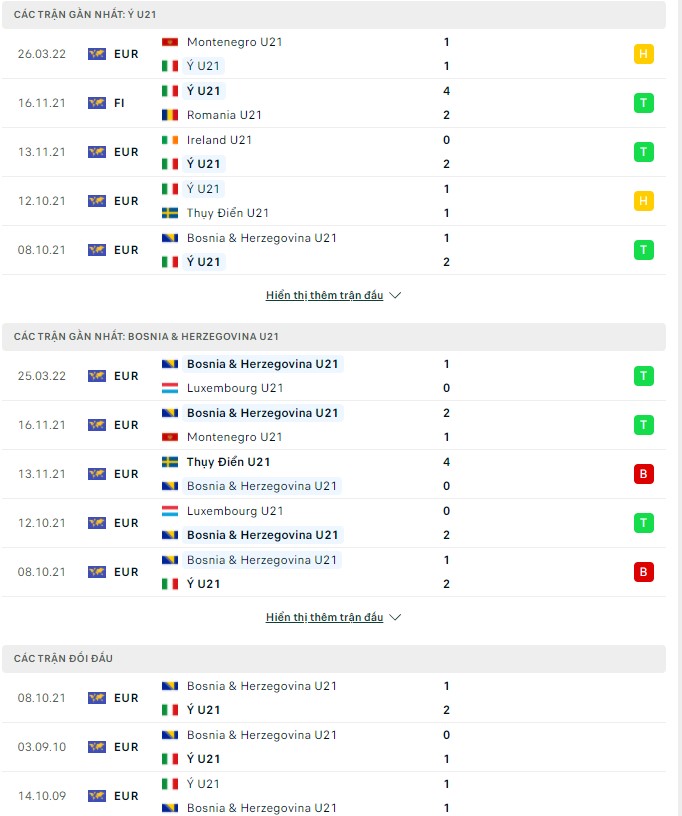
Task: Click the green T badge for Romania match
Action: tap(644, 102)
